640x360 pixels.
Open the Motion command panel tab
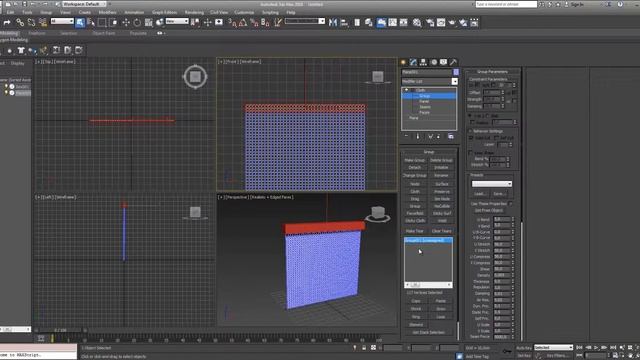point(433,62)
